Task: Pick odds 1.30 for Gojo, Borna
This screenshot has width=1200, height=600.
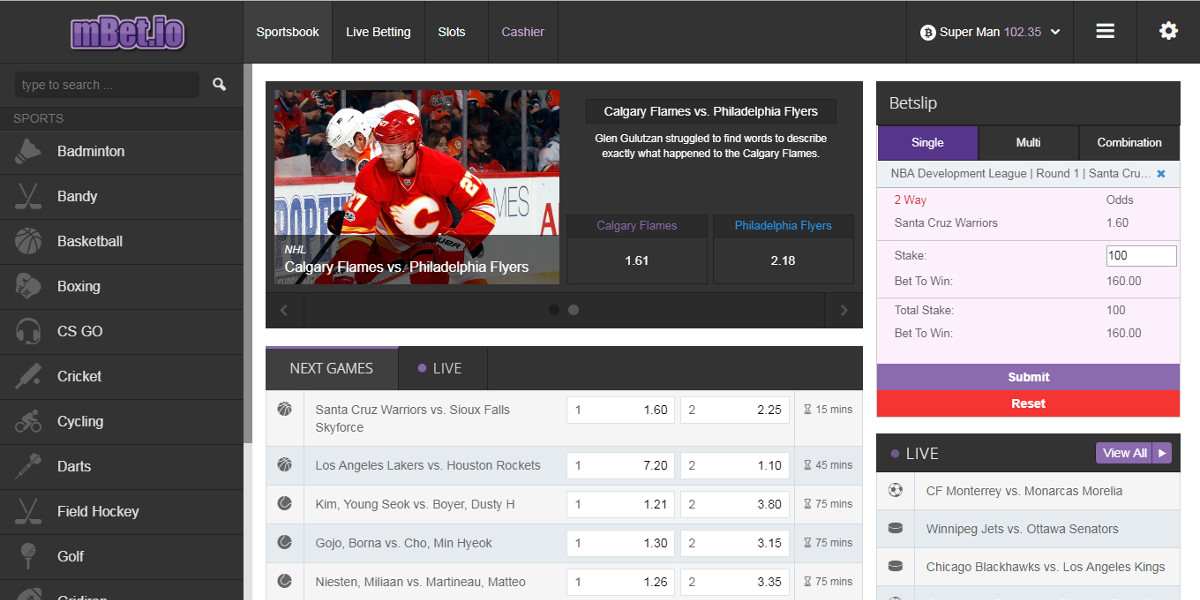Action: 621,543
